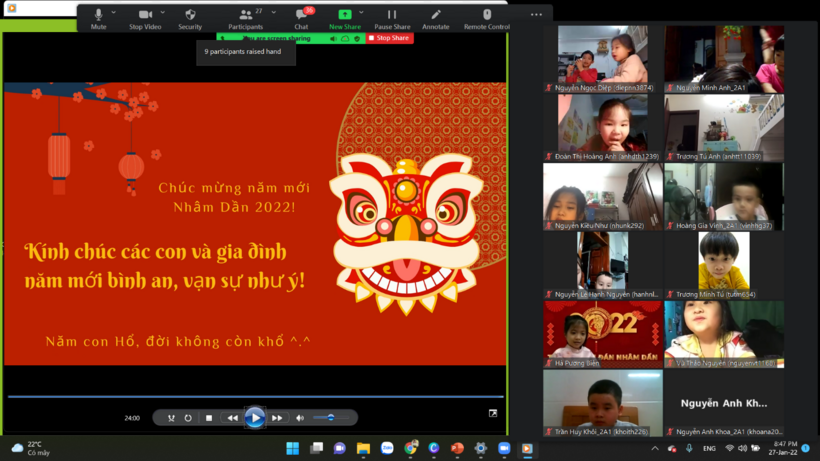Select Nguyễn Minh Anh_2A1 video tile
Image resolution: width=820 pixels, height=461 pixels.
[724, 59]
